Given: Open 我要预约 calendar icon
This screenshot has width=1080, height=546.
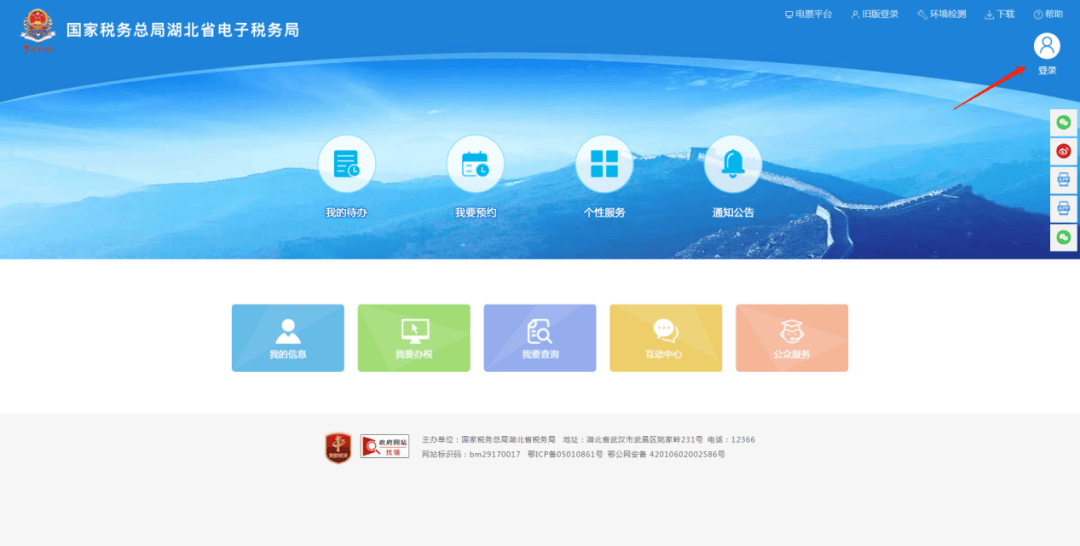Looking at the screenshot, I should click(x=475, y=164).
